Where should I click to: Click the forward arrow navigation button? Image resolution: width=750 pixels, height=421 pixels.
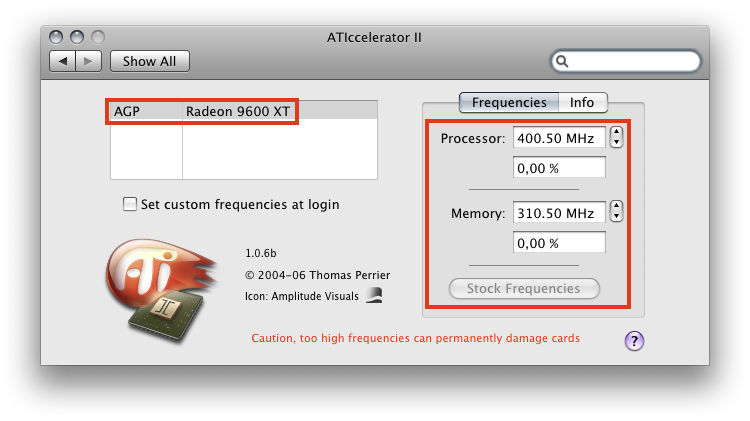88,61
